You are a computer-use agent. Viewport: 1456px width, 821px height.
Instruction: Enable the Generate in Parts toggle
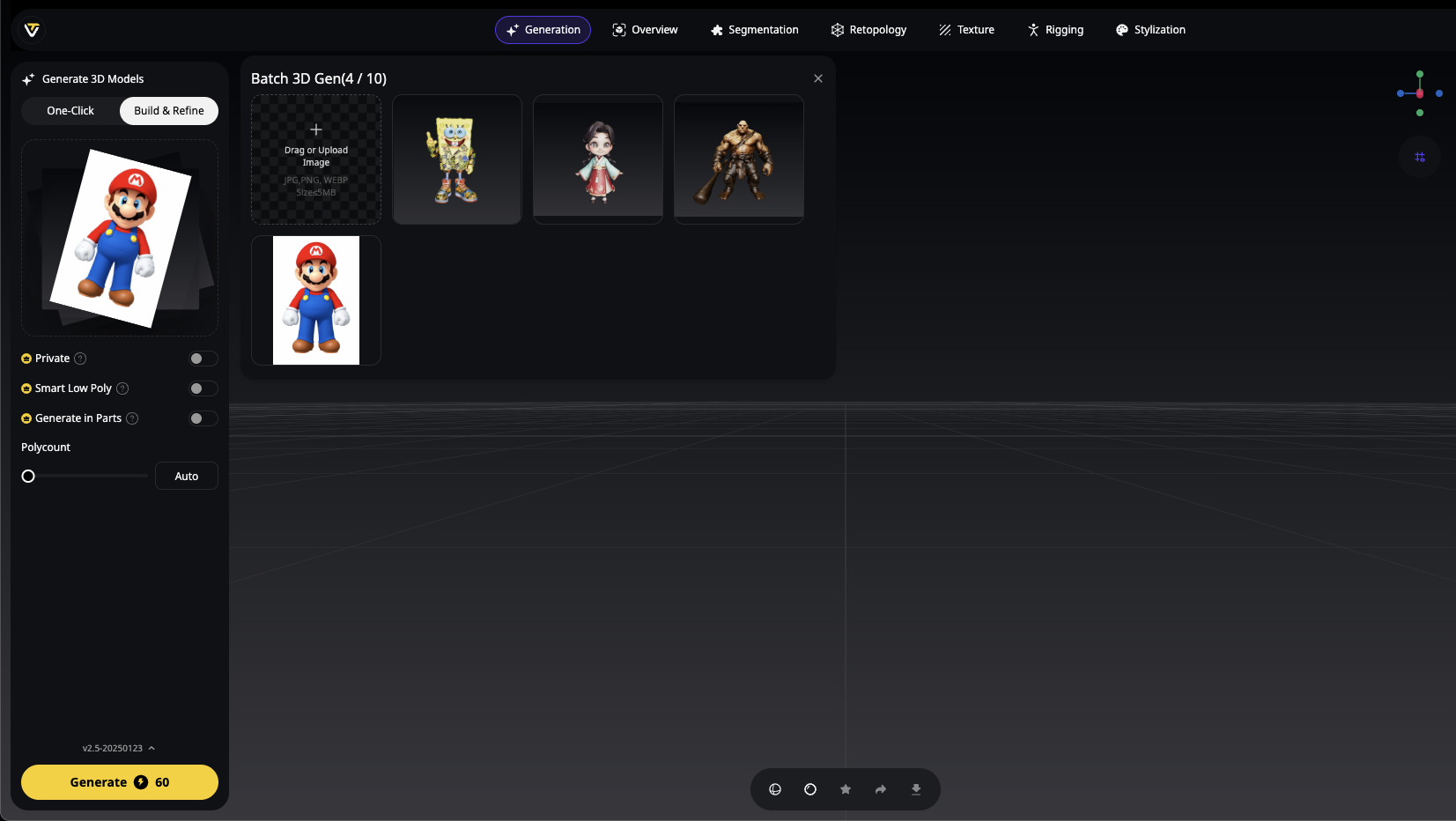(203, 418)
